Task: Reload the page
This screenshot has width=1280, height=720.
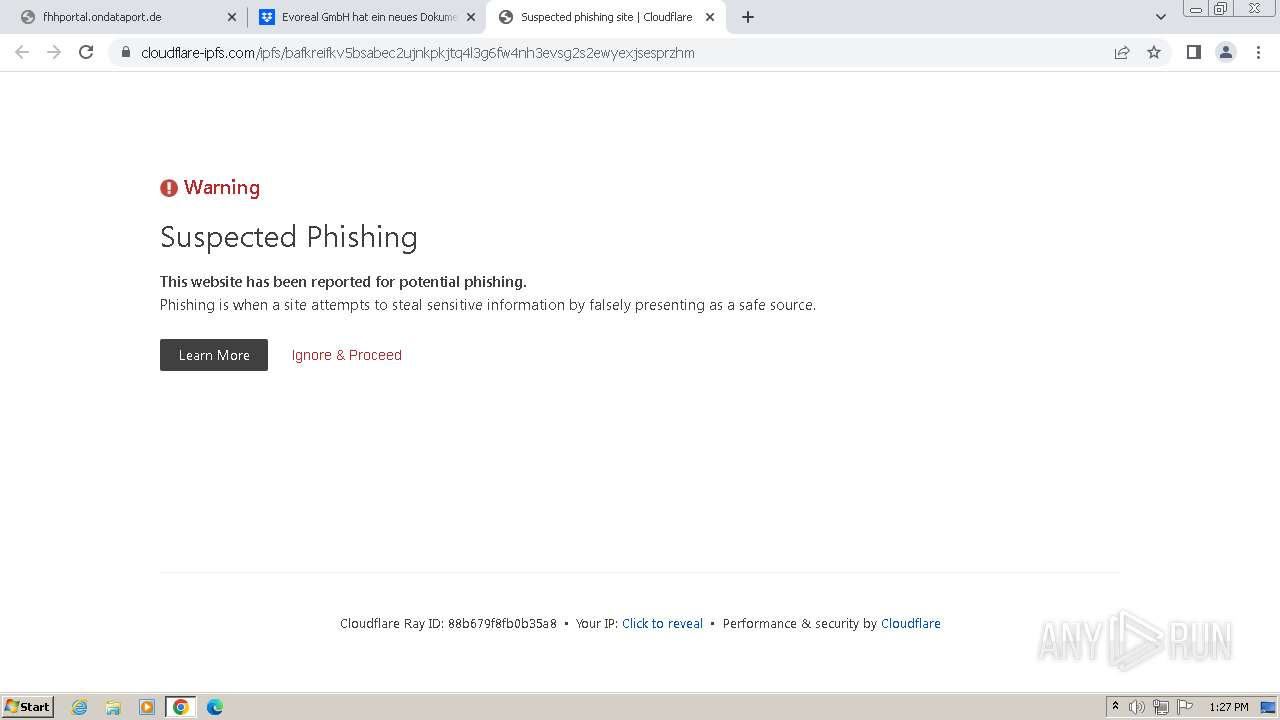Action: pos(86,52)
